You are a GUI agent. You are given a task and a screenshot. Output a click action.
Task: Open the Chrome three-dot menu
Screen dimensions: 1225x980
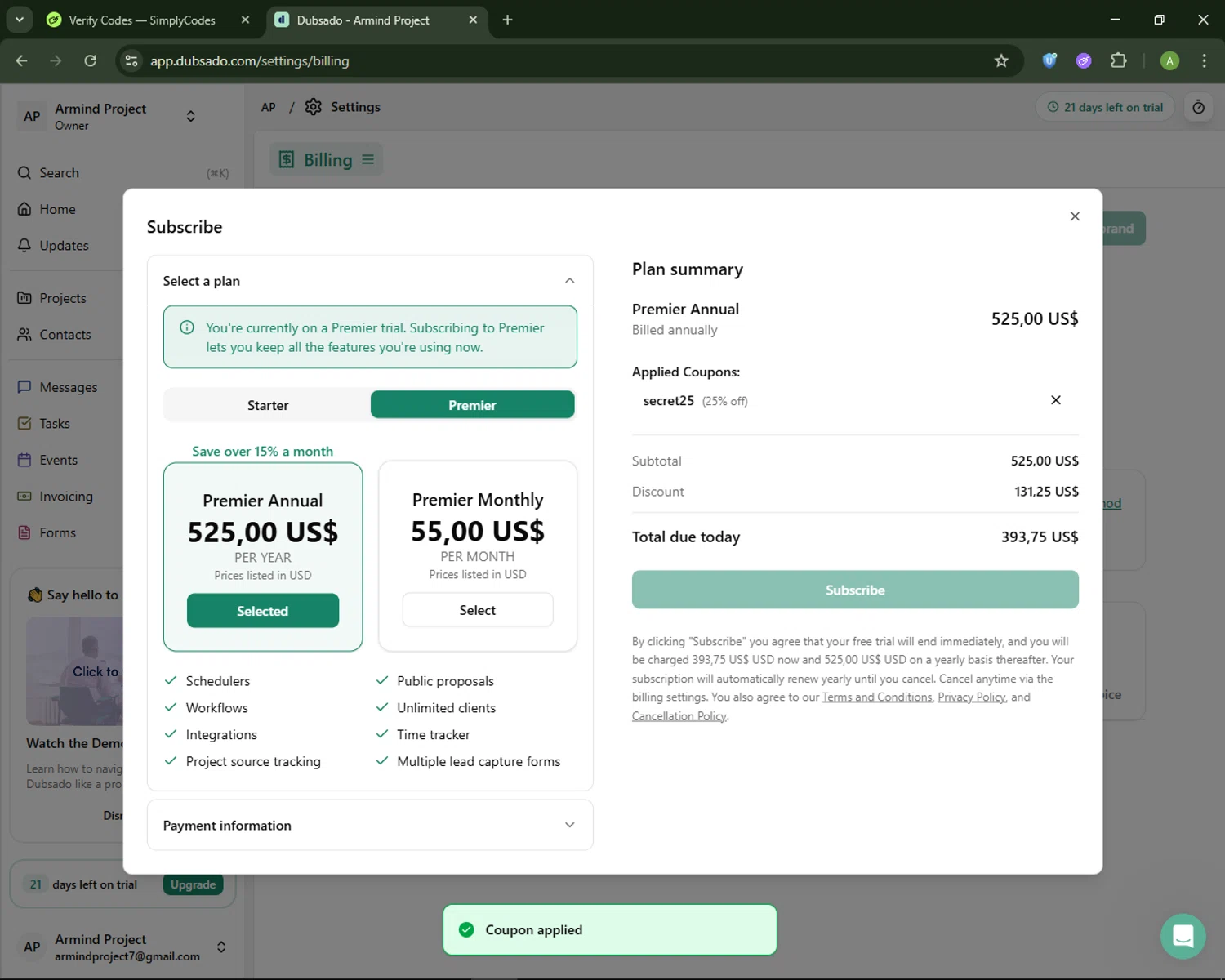[x=1204, y=60]
